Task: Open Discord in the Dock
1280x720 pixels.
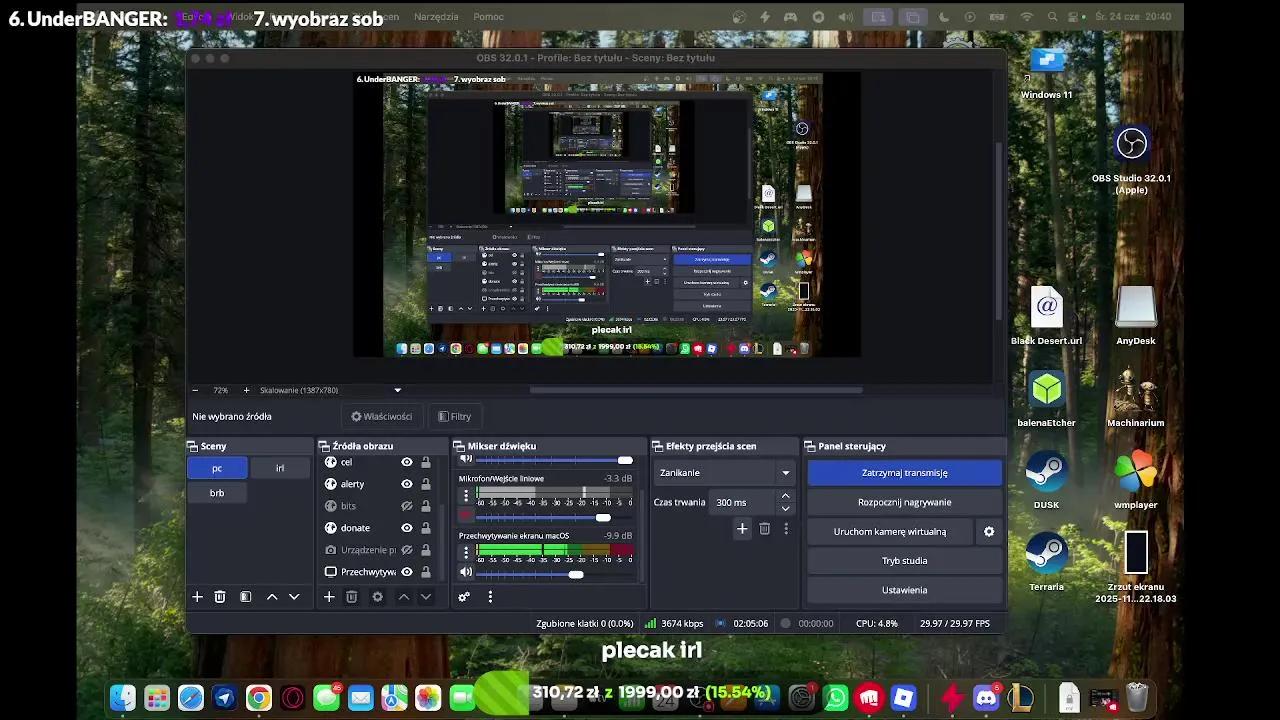Action: 987,698
